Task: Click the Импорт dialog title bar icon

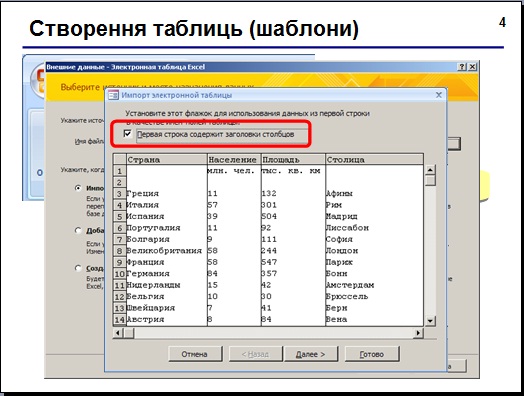Action: pos(114,95)
